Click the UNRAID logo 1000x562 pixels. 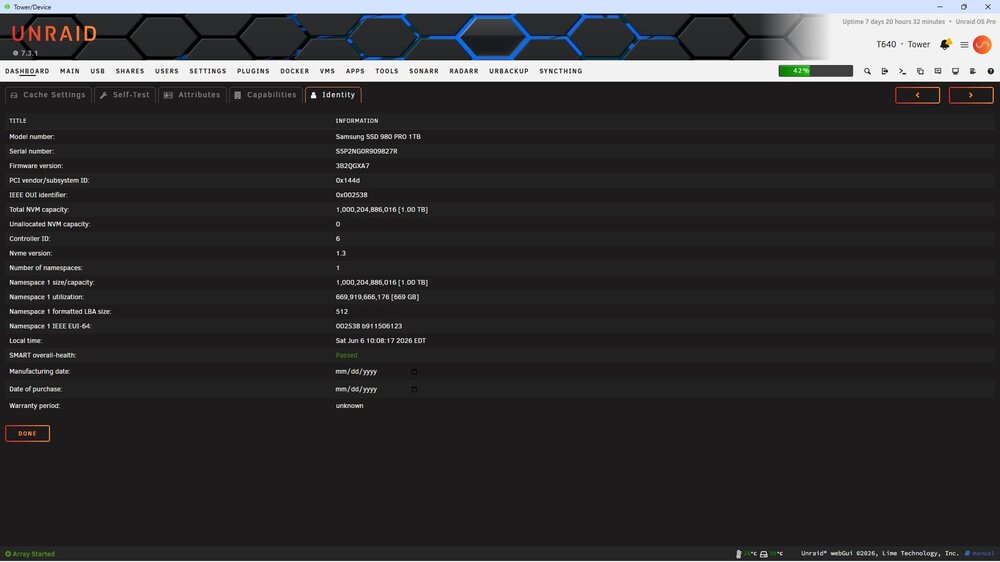tap(54, 34)
